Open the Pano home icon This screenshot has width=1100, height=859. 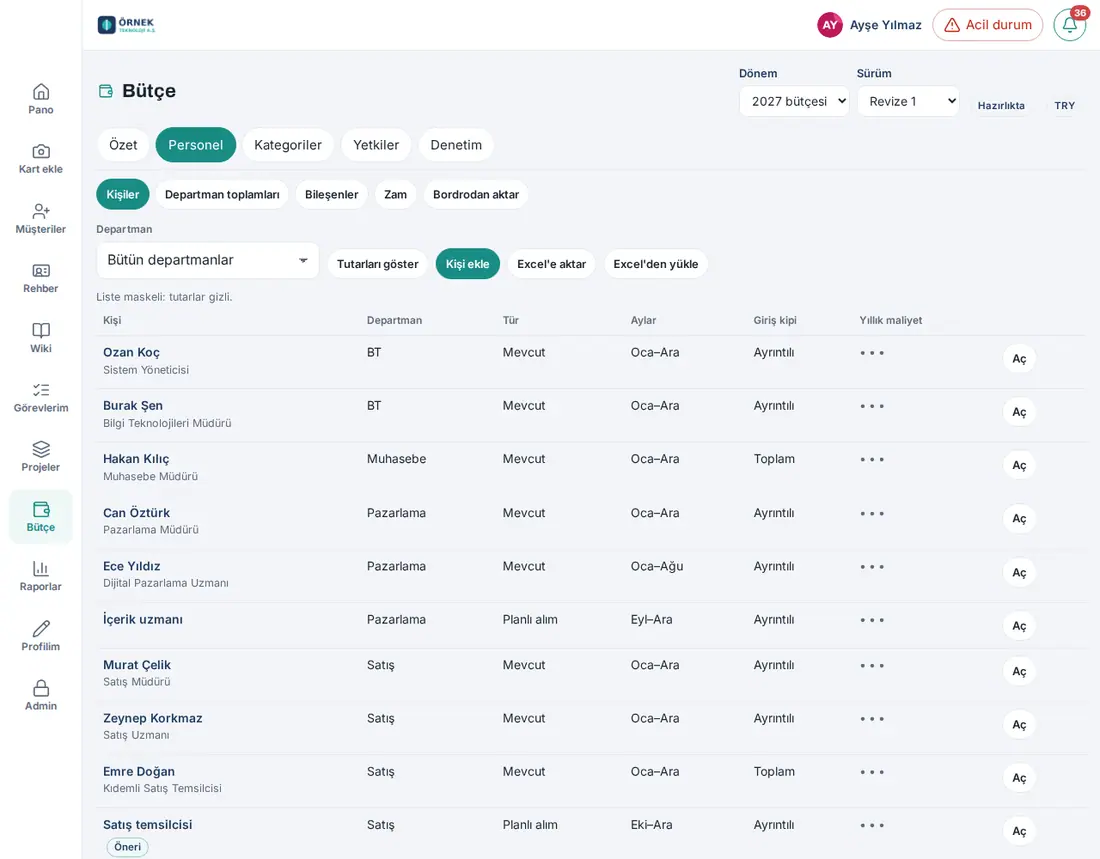41,92
